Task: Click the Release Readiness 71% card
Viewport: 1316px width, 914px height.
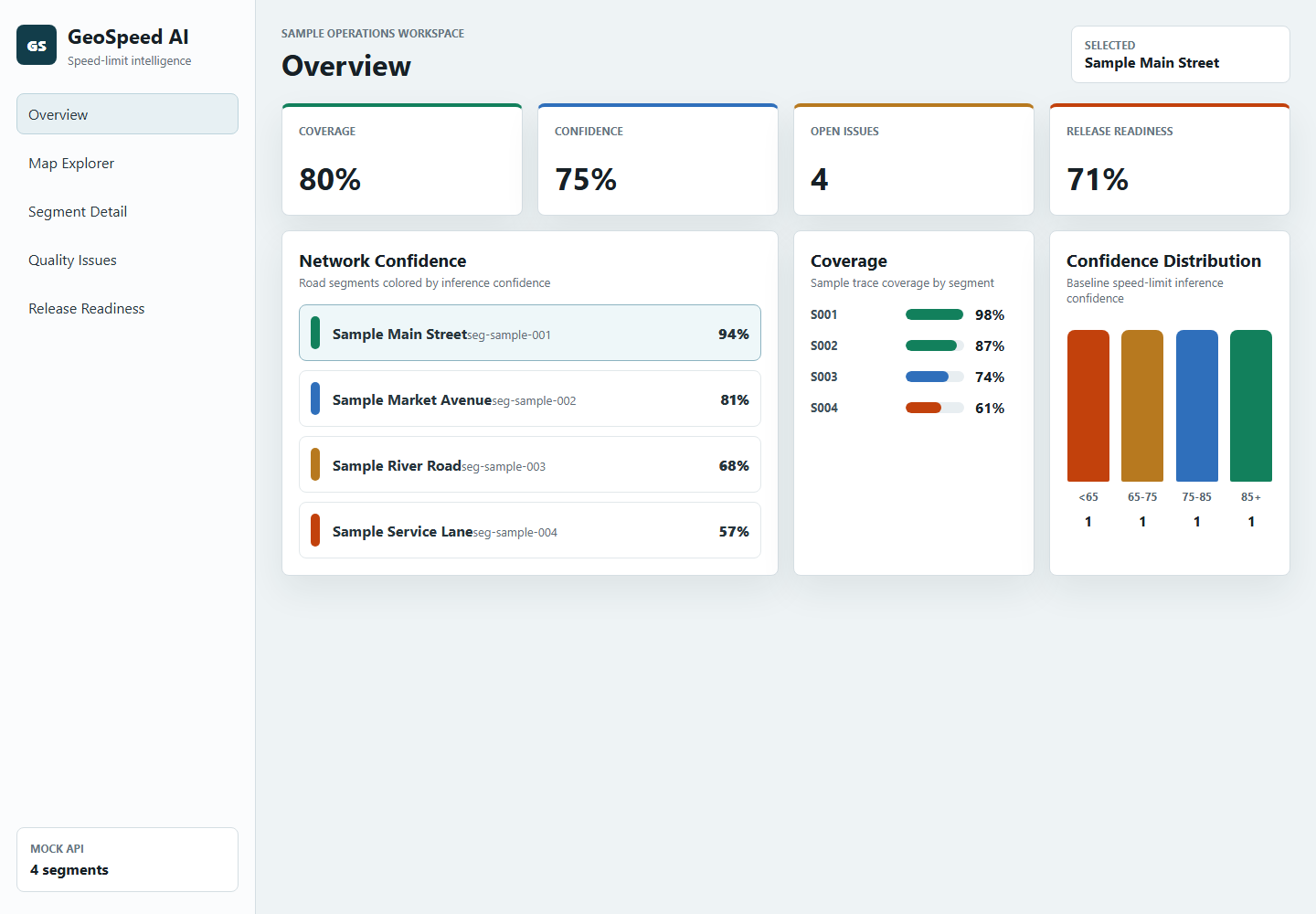Action: pyautogui.click(x=1170, y=160)
